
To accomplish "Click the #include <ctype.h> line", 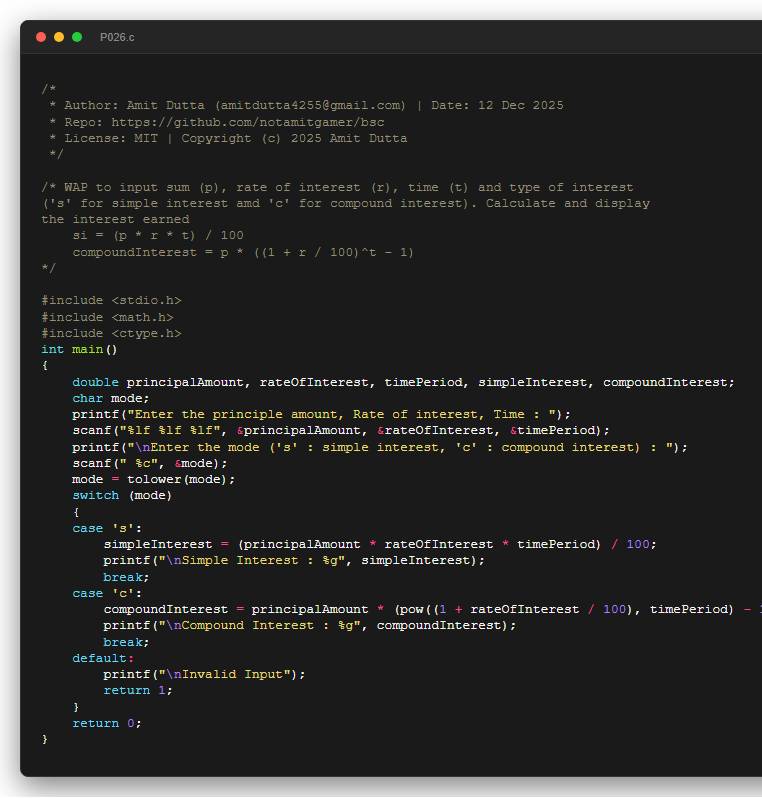I will pos(111,333).
